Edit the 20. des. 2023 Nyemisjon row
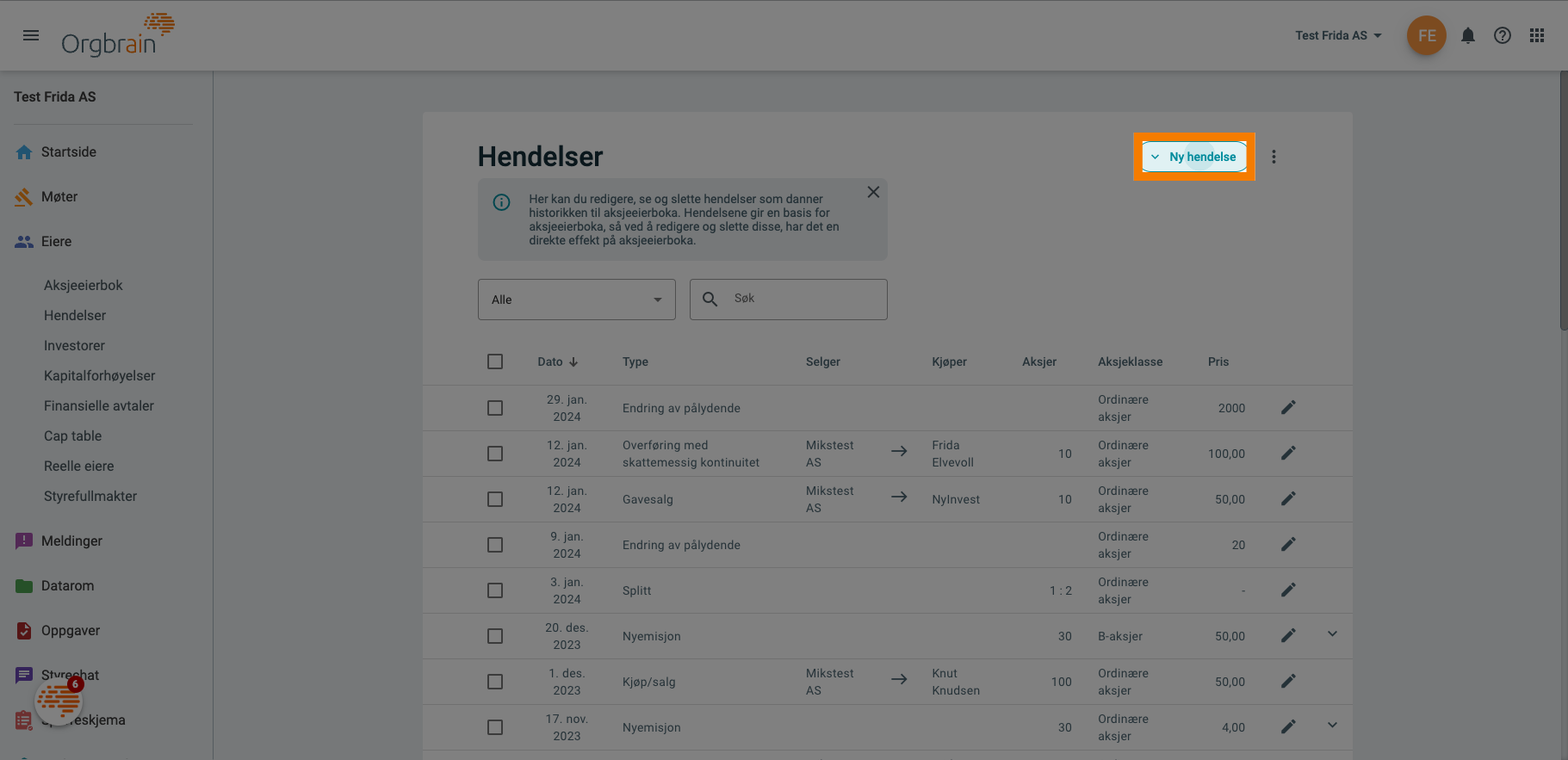 click(1288, 635)
